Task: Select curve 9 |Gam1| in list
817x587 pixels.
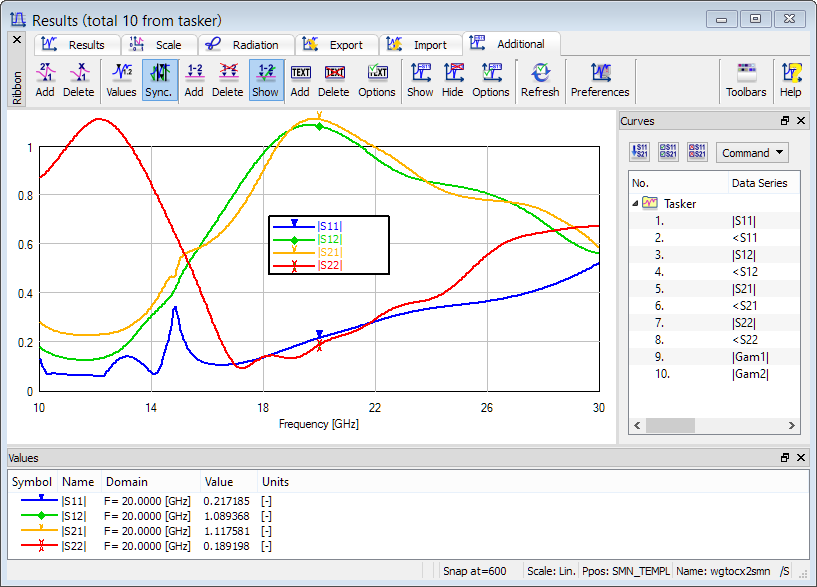Action: tap(714, 357)
